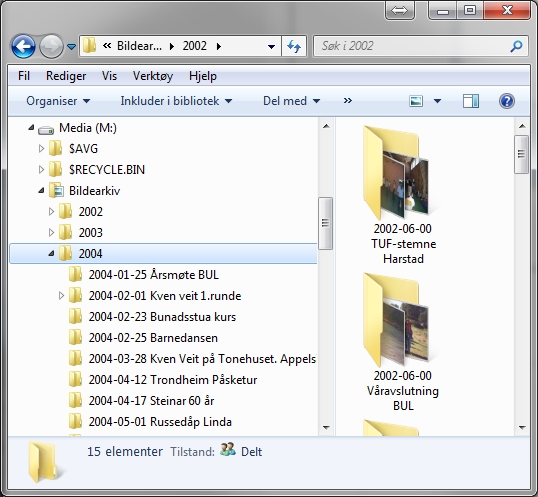The width and height of the screenshot is (538, 497).
Task: Select the Media (M:) drive icon
Action: (x=46, y=129)
